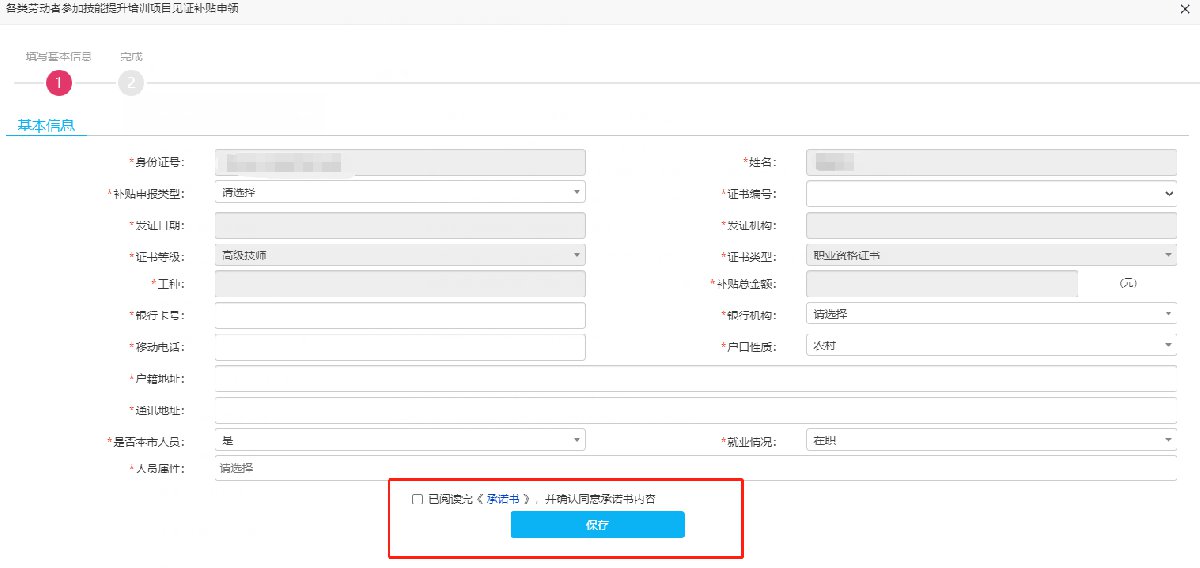Expand the 证书编号 combo box

(x=990, y=192)
